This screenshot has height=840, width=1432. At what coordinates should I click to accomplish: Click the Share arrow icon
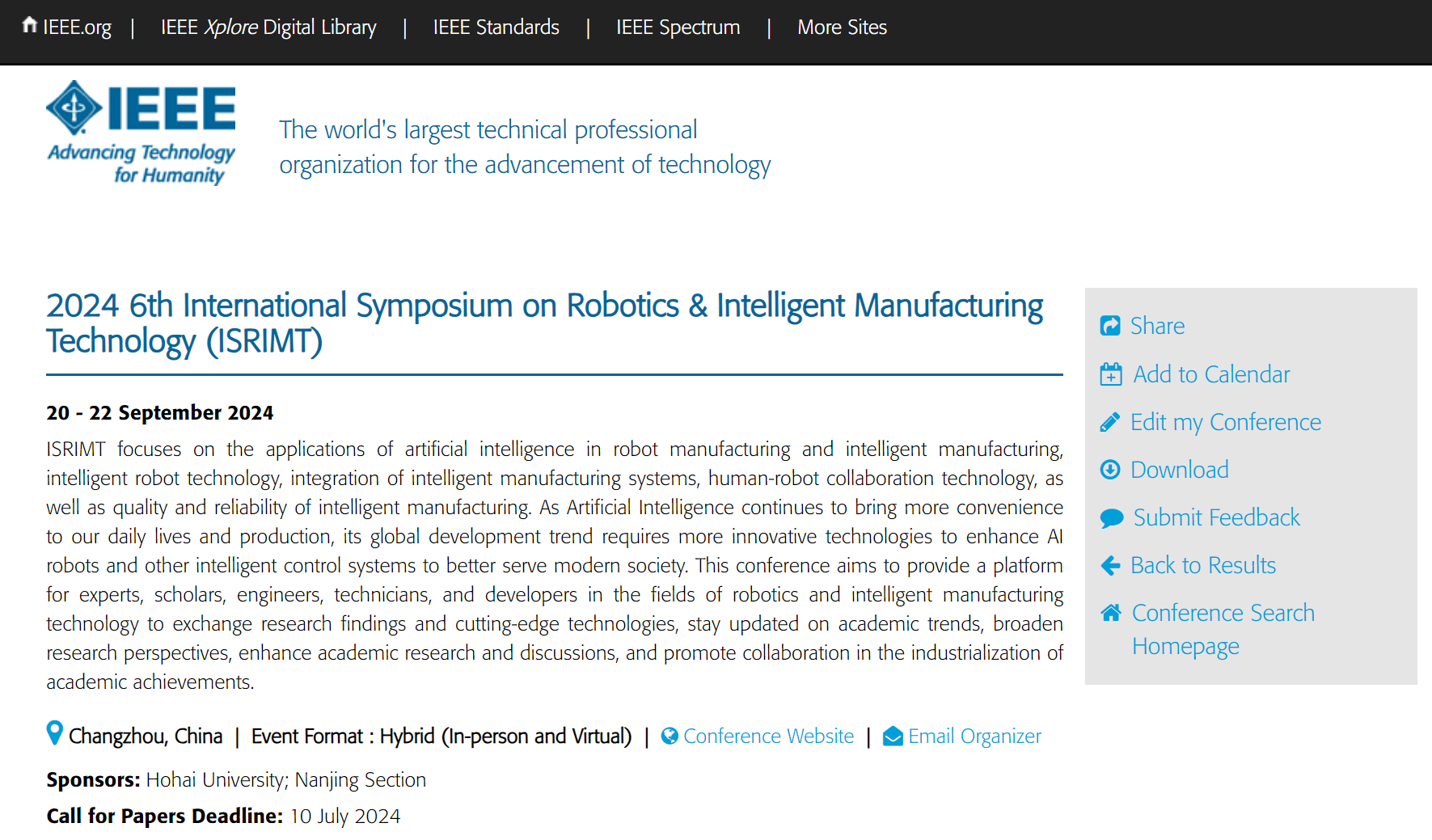pos(1110,326)
